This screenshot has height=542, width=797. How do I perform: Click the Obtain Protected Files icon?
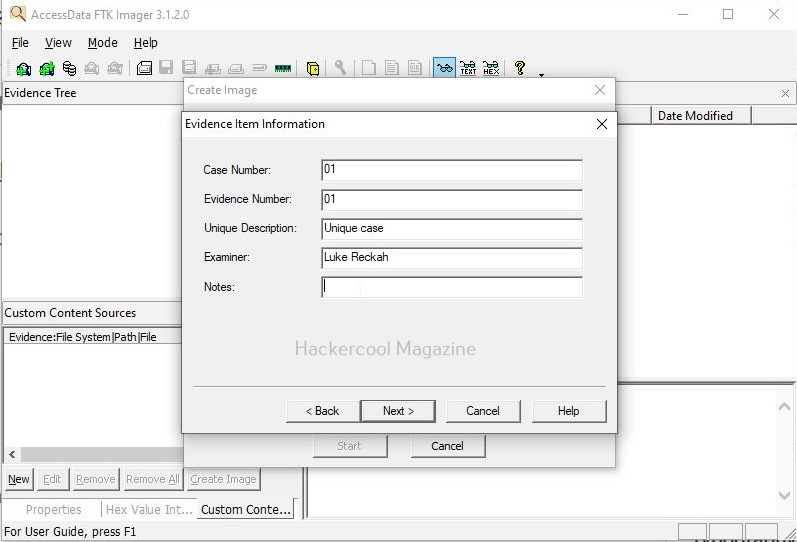[x=313, y=68]
